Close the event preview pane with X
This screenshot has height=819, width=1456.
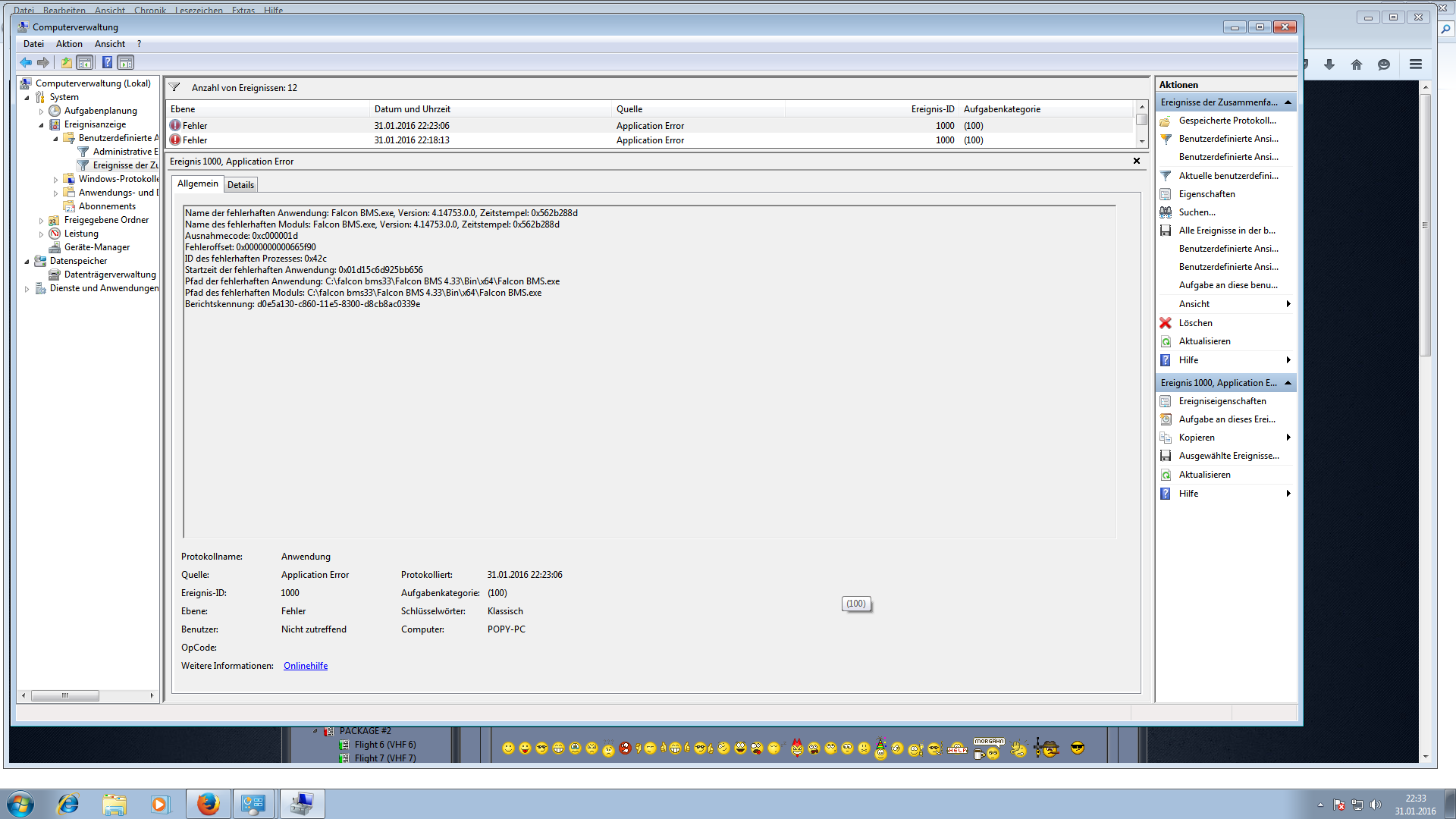tap(1137, 161)
